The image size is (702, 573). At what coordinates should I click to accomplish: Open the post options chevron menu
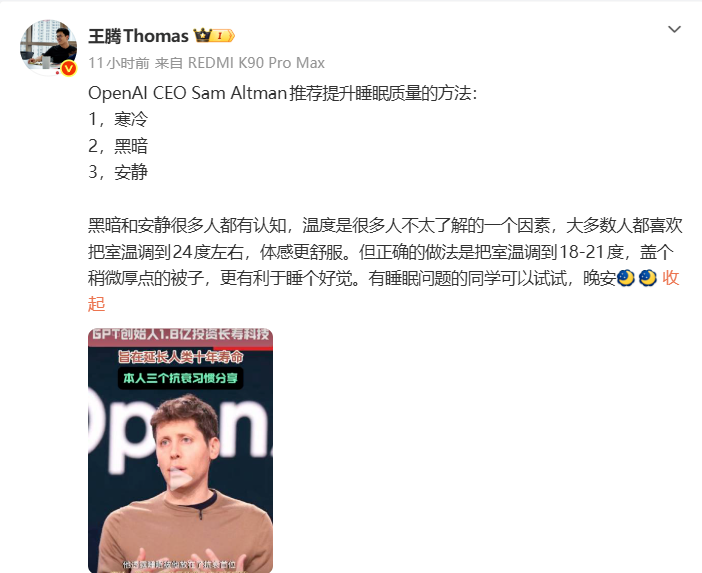[674, 30]
